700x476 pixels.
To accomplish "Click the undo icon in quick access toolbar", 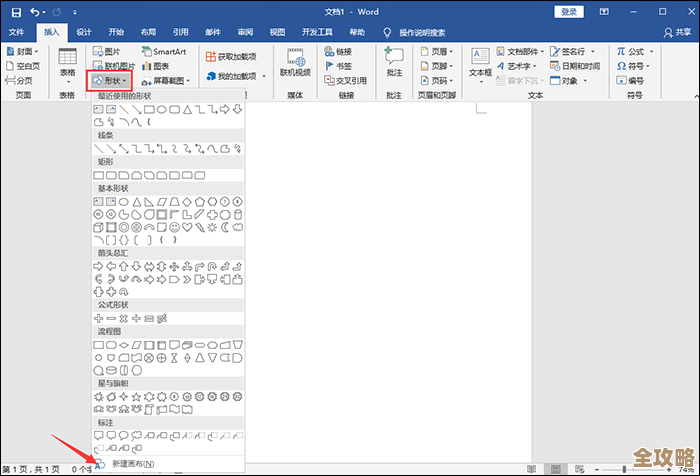I will coord(36,12).
